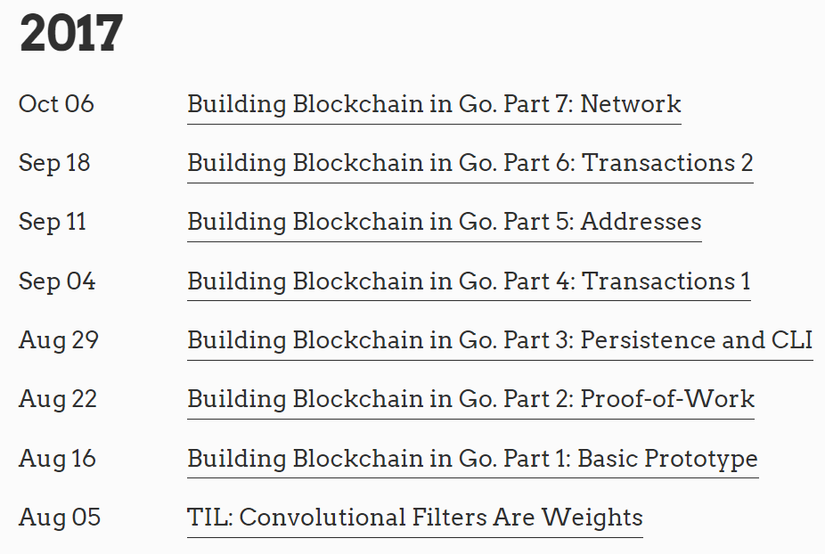Click the Sep 04 date text
Screen dimensions: 825x554
(57, 281)
